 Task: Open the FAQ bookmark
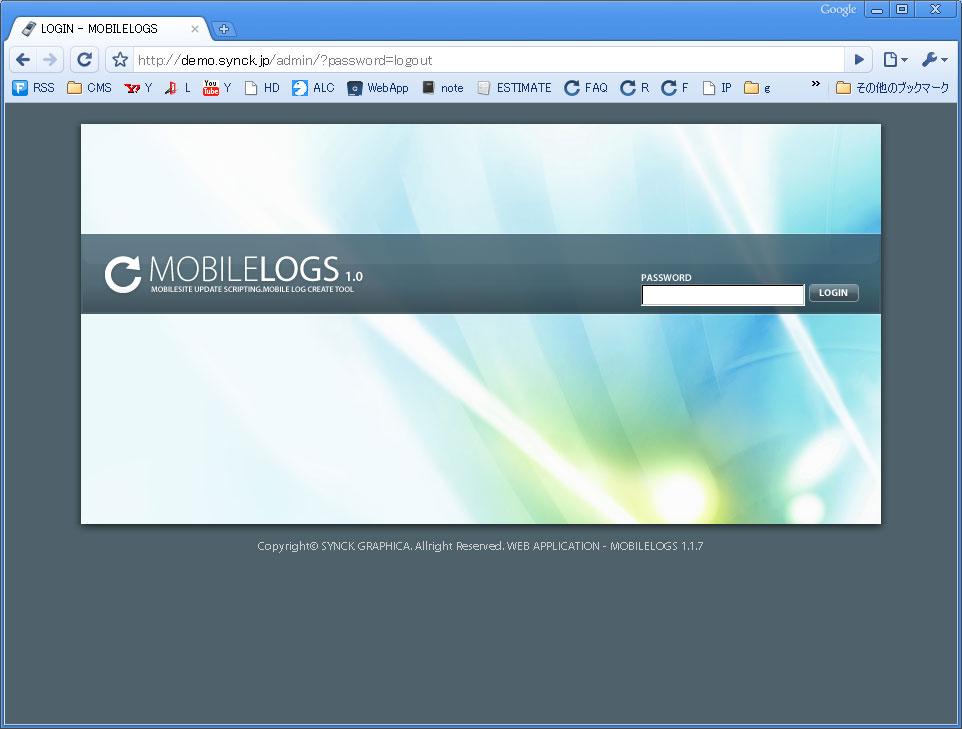click(586, 88)
